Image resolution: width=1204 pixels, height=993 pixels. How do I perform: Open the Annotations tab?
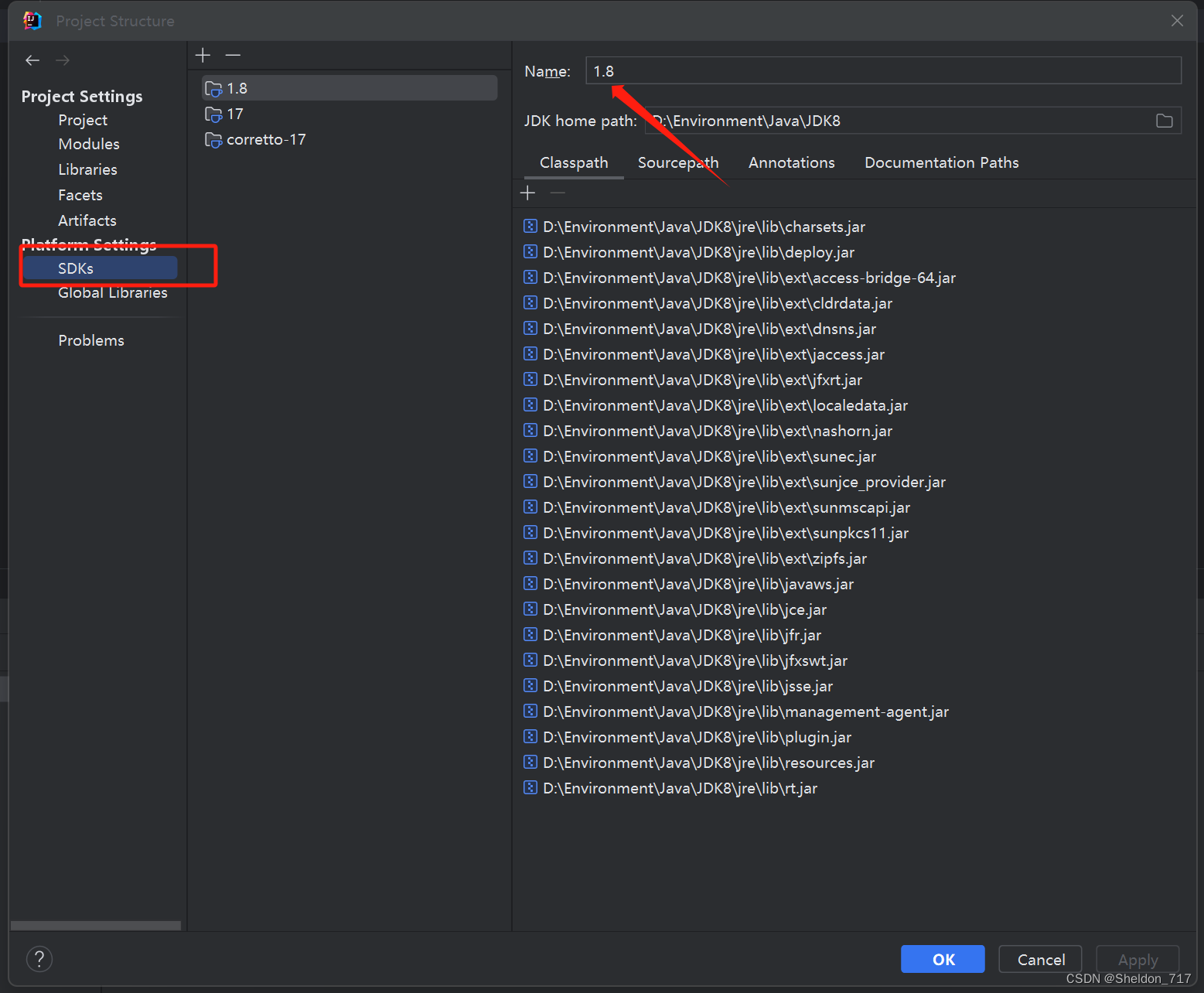pyautogui.click(x=791, y=162)
